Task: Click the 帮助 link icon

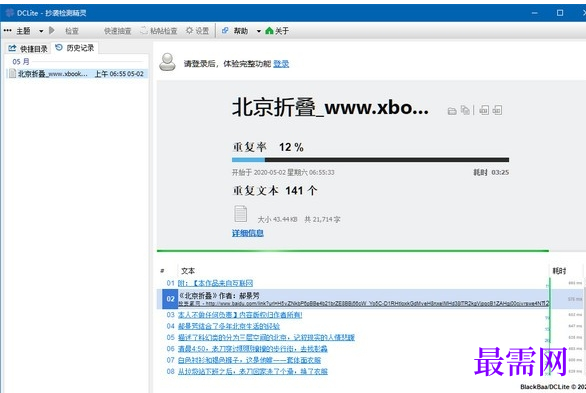Action: pyautogui.click(x=225, y=31)
